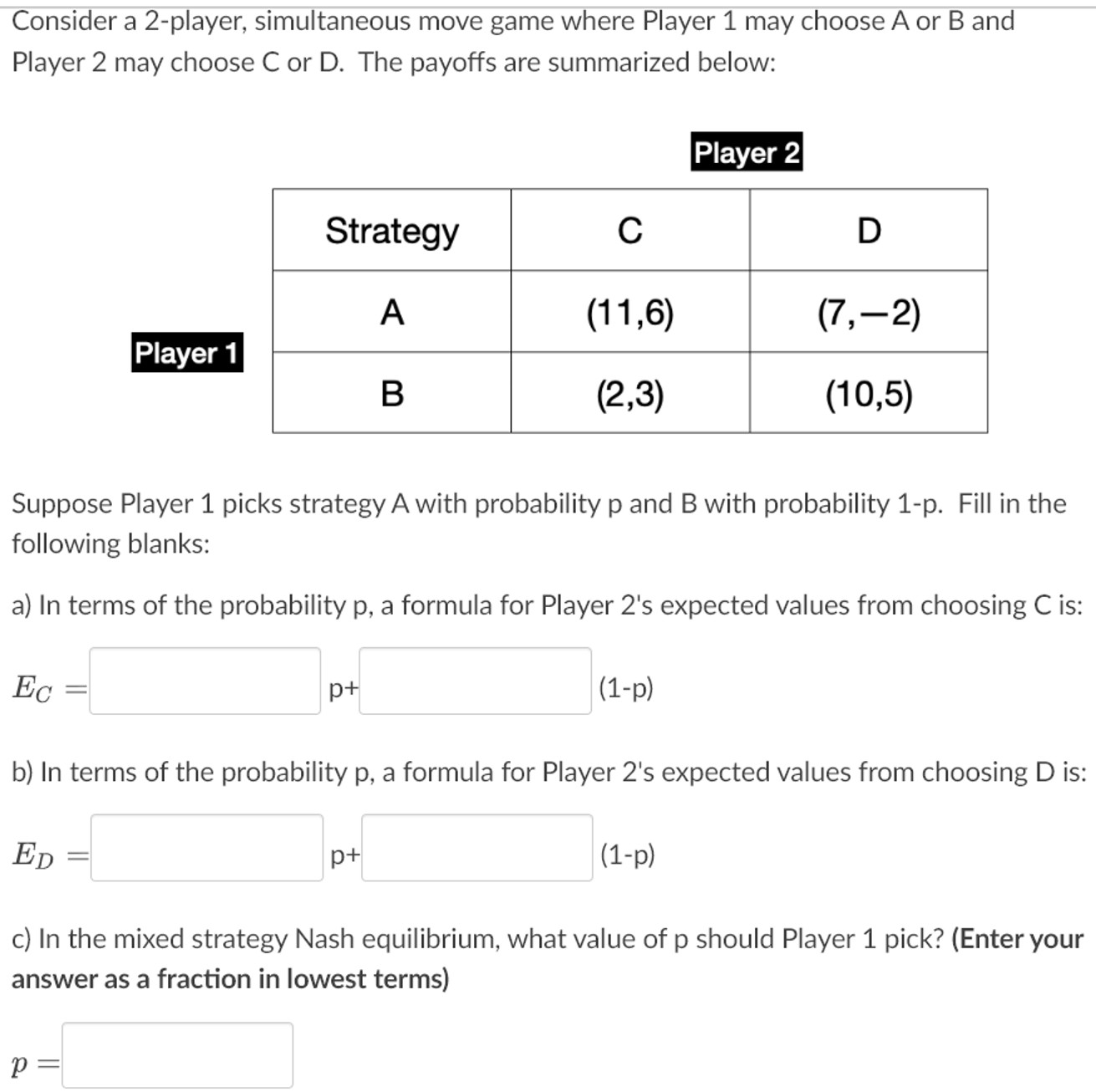Click the second ED input box before (1-p)
This screenshot has width=1096, height=1092.
coord(473,851)
